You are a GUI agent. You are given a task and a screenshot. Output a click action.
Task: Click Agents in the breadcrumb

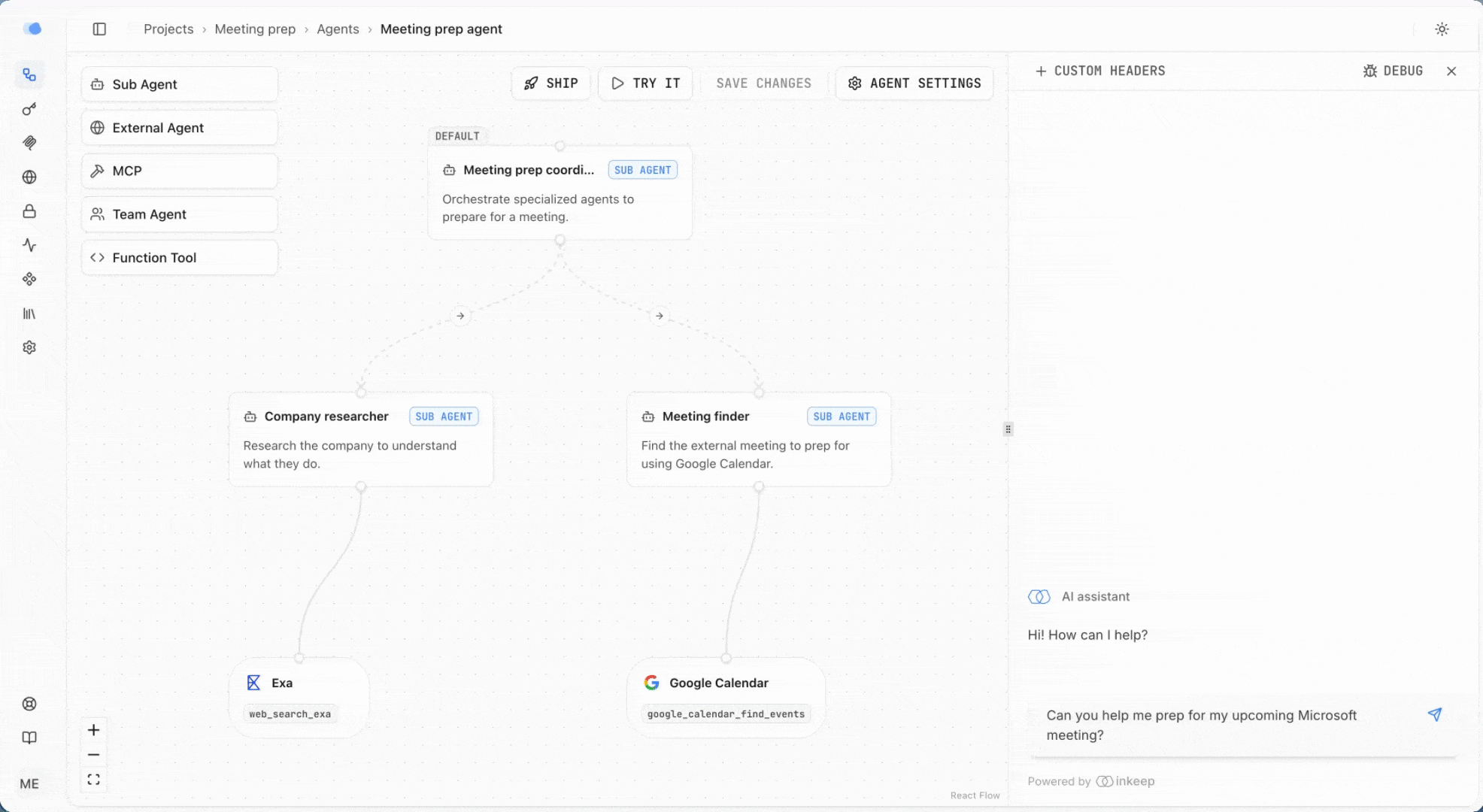[338, 29]
